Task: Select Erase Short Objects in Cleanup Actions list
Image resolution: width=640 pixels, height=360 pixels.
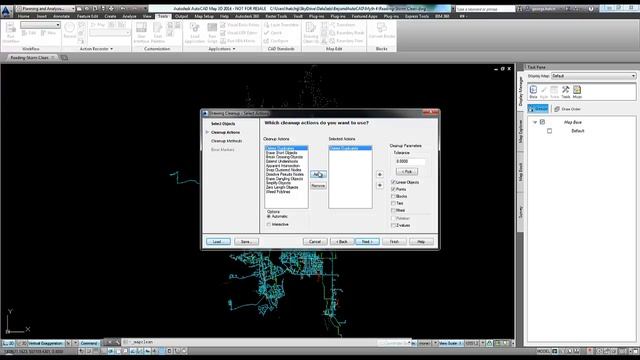Action: 282,153
